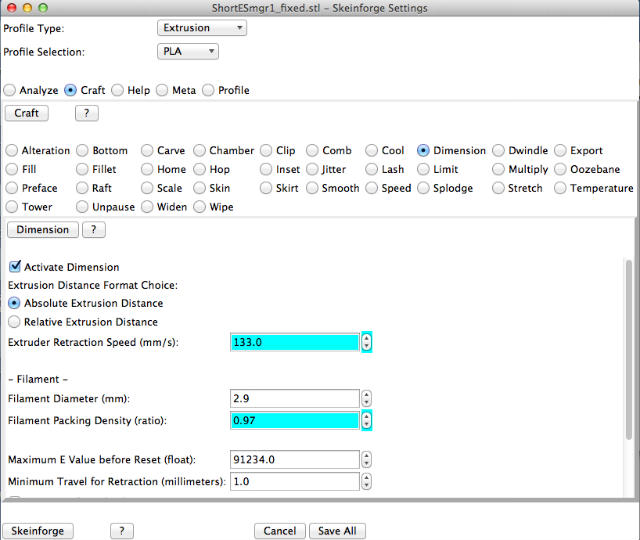The height and width of the screenshot is (540, 640).
Task: Switch to the Cool plugin
Action: click(x=371, y=150)
